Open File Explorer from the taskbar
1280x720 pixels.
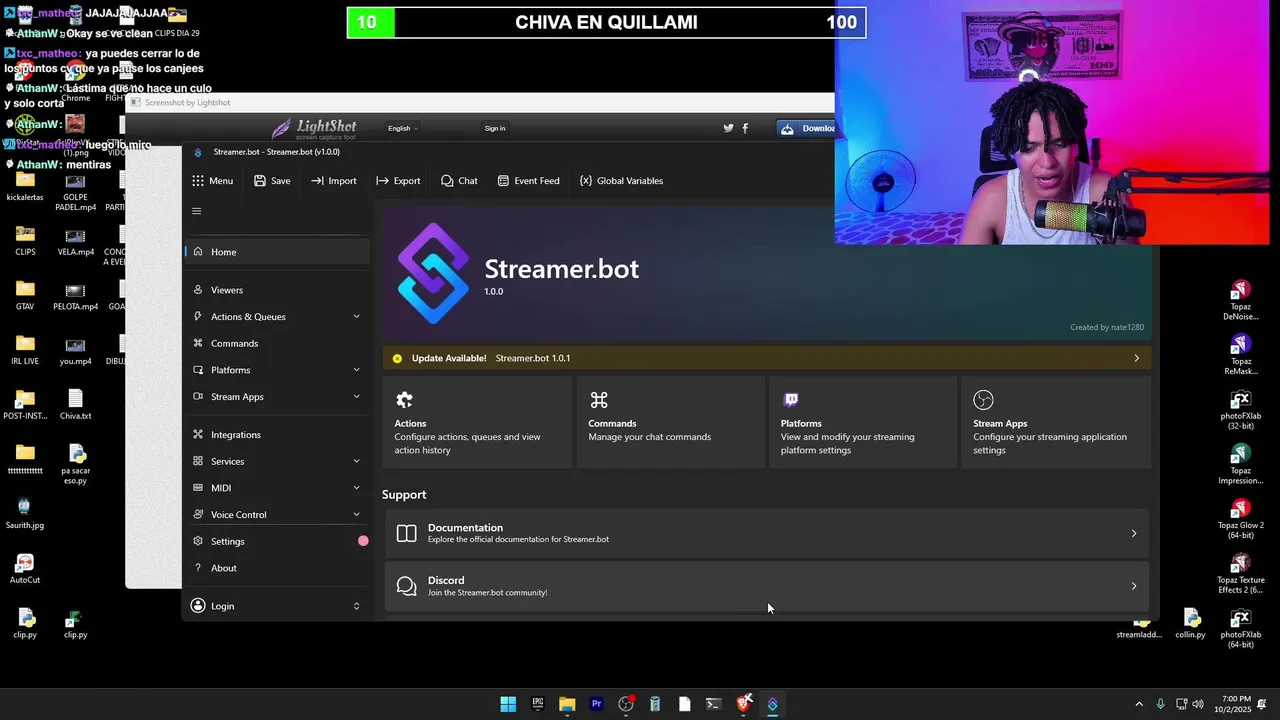pos(567,704)
